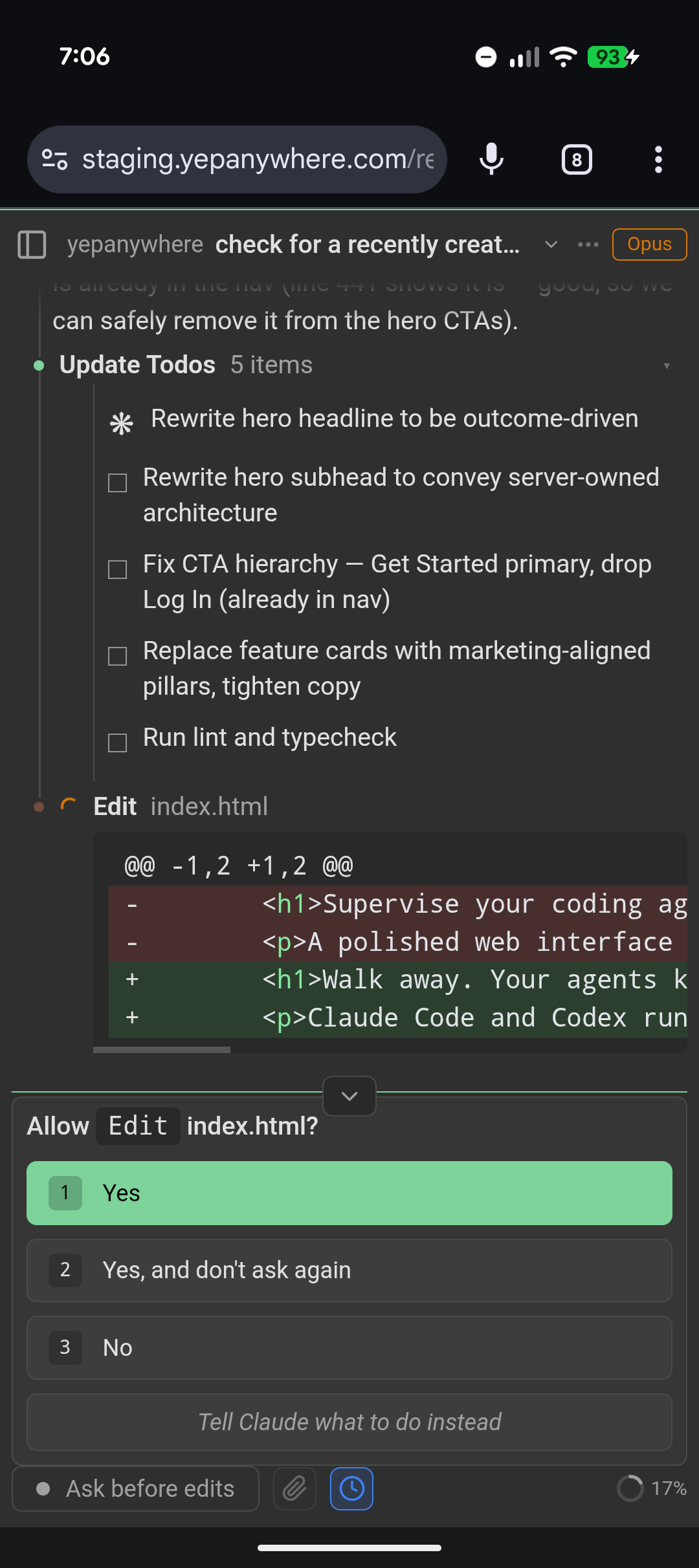The width and height of the screenshot is (699, 1568).
Task: Open site information icon in the address bar
Action: pyautogui.click(x=56, y=159)
